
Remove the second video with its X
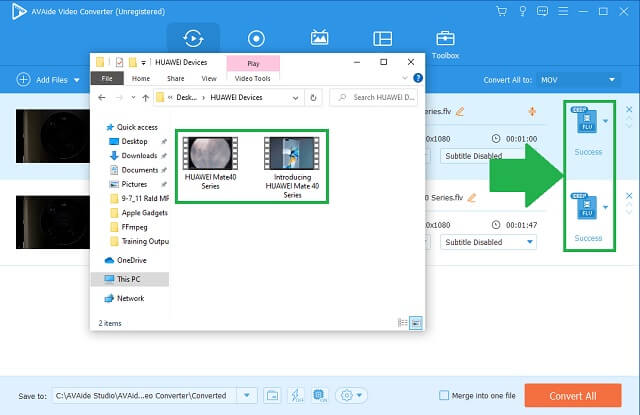coord(629,196)
